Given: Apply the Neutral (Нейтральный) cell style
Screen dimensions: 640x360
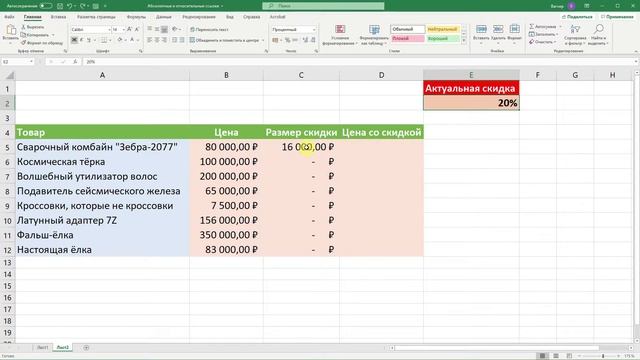Looking at the screenshot, I should (x=443, y=29).
